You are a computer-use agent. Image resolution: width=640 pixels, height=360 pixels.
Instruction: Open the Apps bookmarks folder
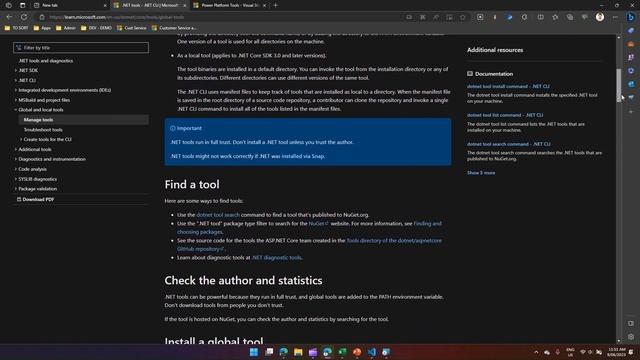click(x=42, y=28)
